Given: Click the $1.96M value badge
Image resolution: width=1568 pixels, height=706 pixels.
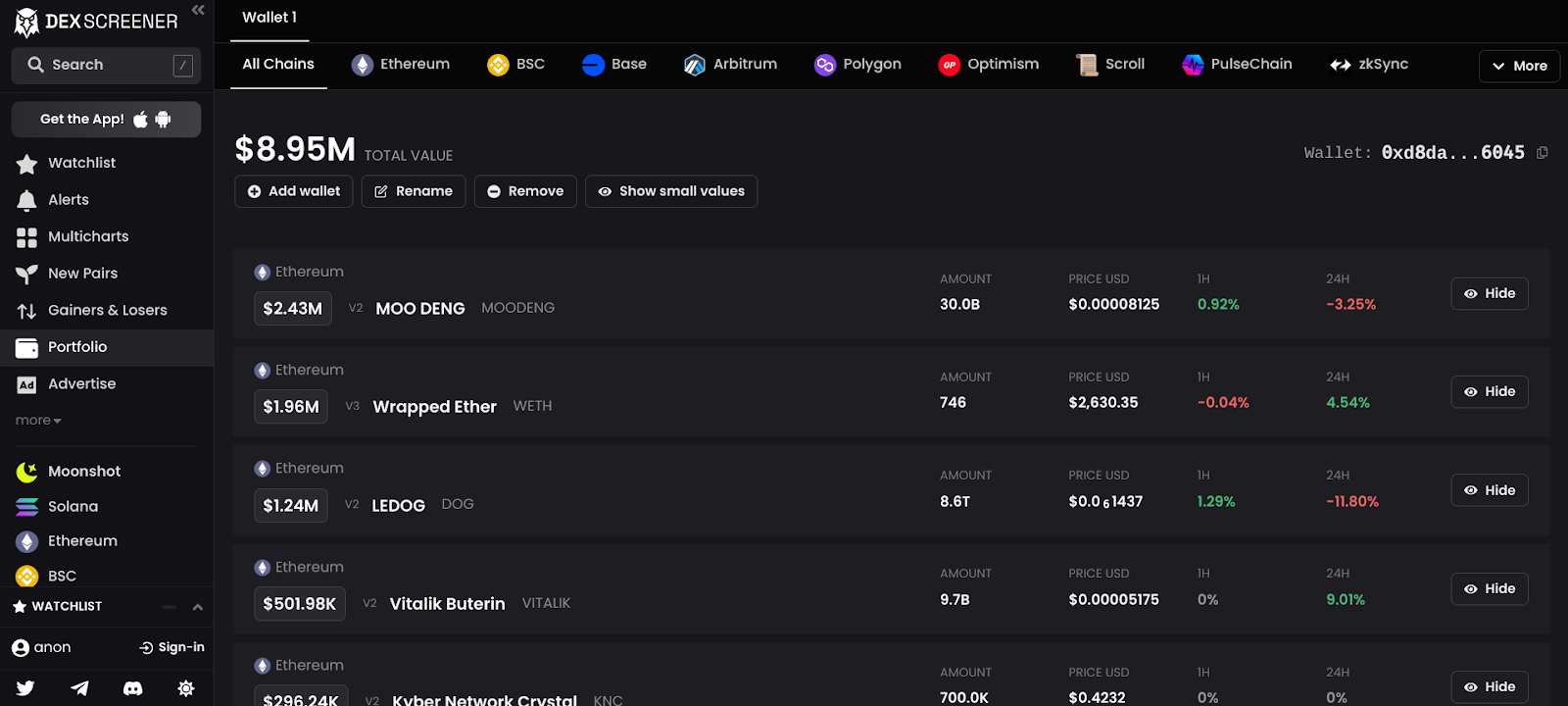Looking at the screenshot, I should click(x=290, y=407).
